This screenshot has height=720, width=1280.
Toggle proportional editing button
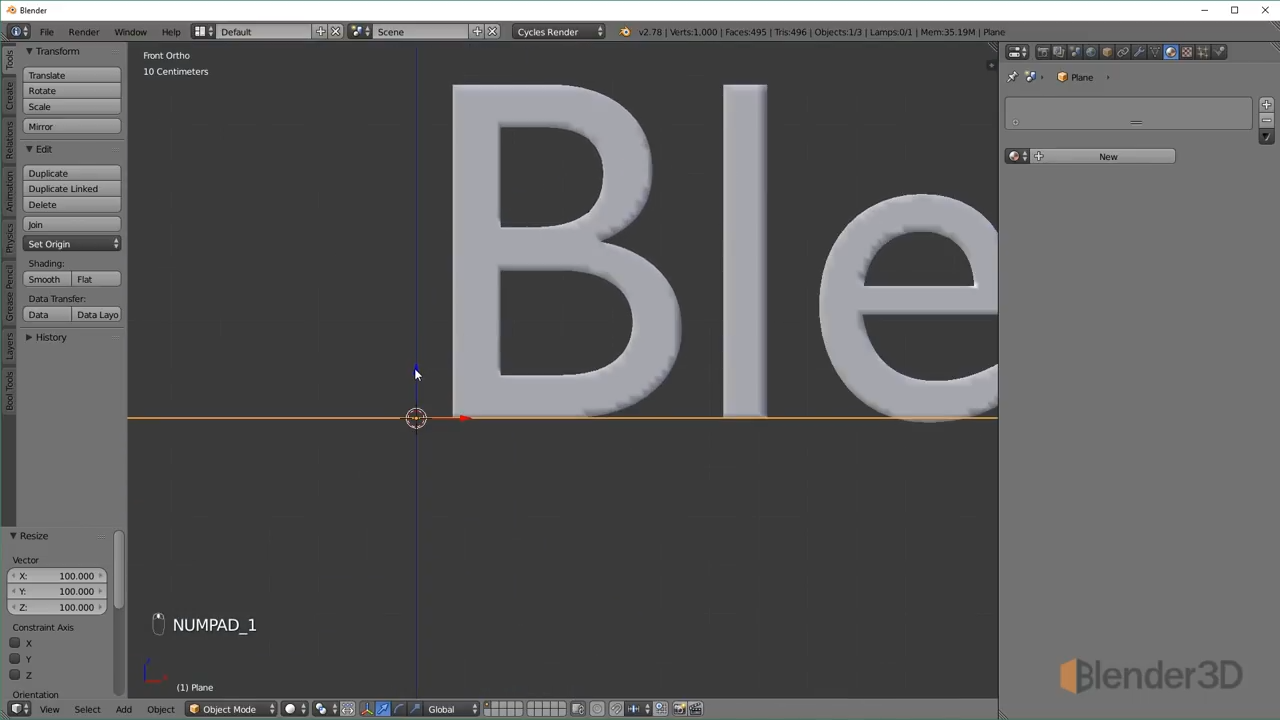[597, 709]
